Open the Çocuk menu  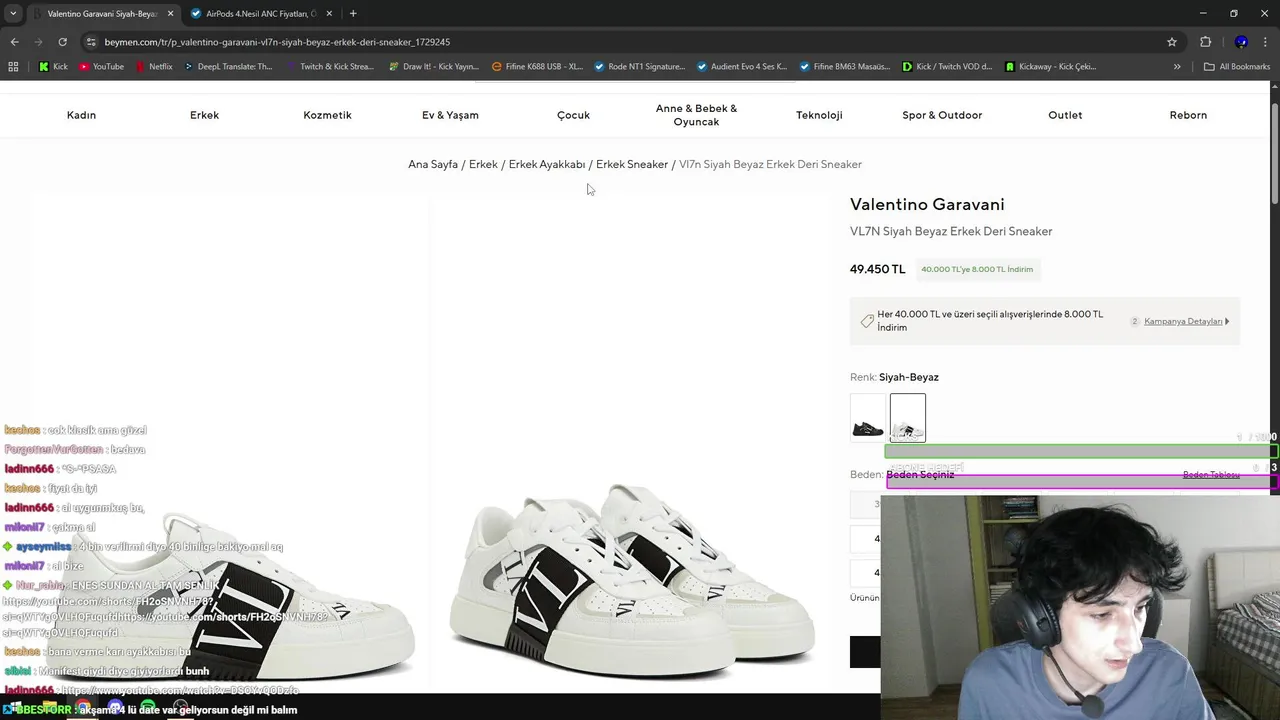[x=573, y=115]
